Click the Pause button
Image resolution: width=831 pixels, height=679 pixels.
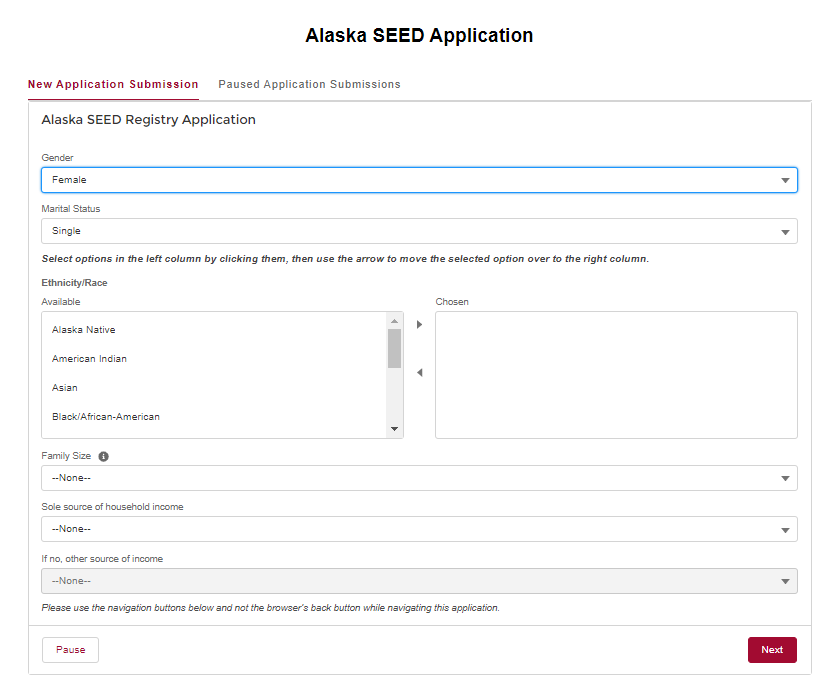70,650
